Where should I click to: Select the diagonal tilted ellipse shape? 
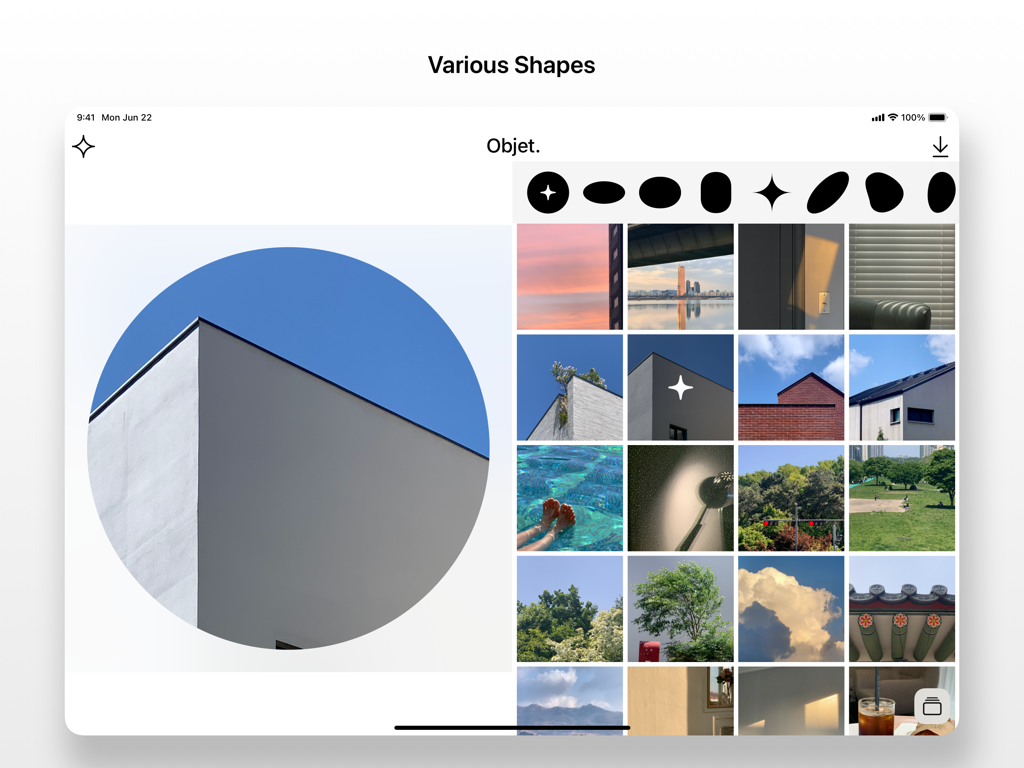click(828, 193)
